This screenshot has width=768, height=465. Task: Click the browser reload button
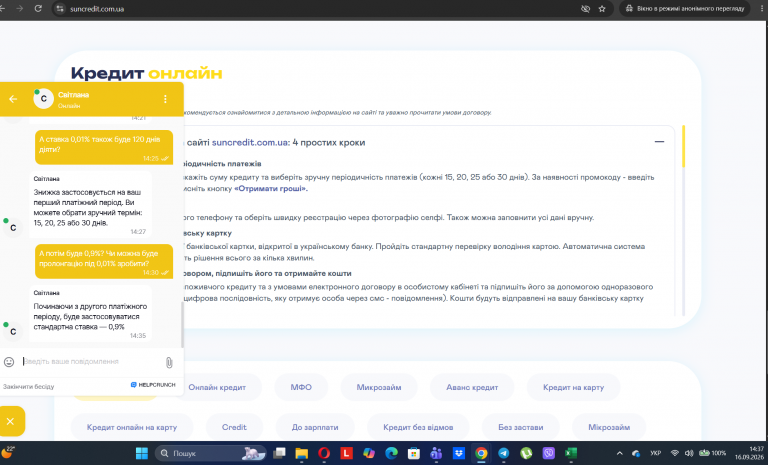(x=38, y=8)
